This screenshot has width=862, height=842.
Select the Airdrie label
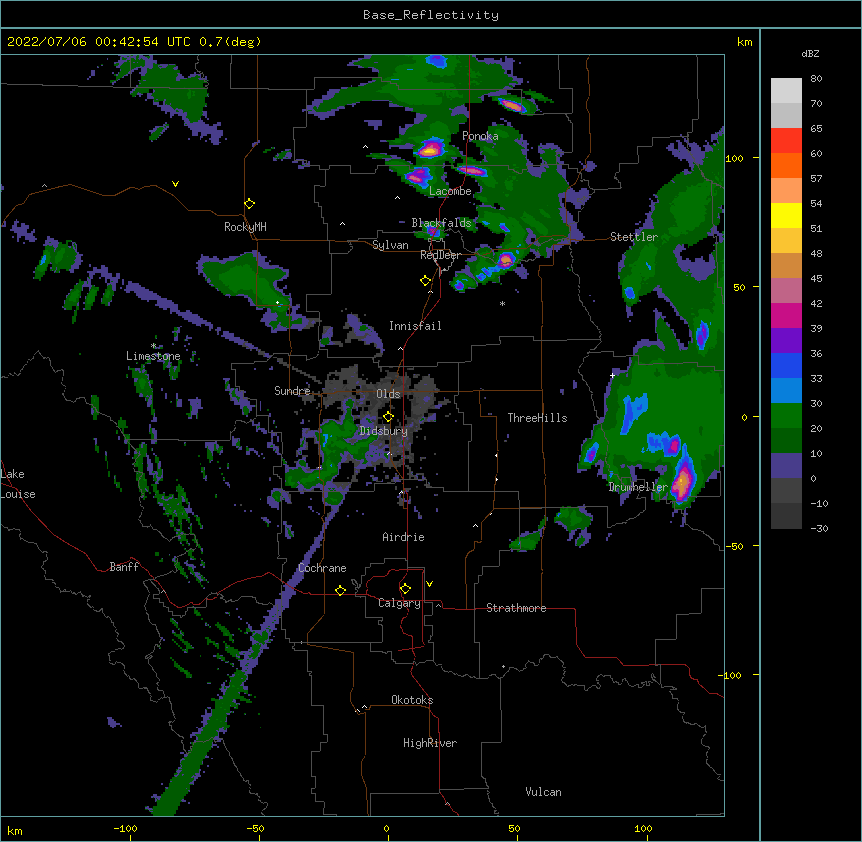[403, 537]
